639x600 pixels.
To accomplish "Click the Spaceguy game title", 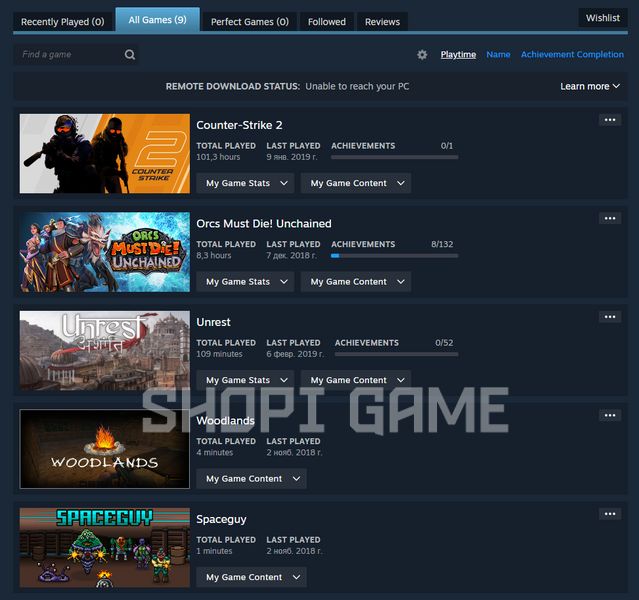I will pos(221,519).
